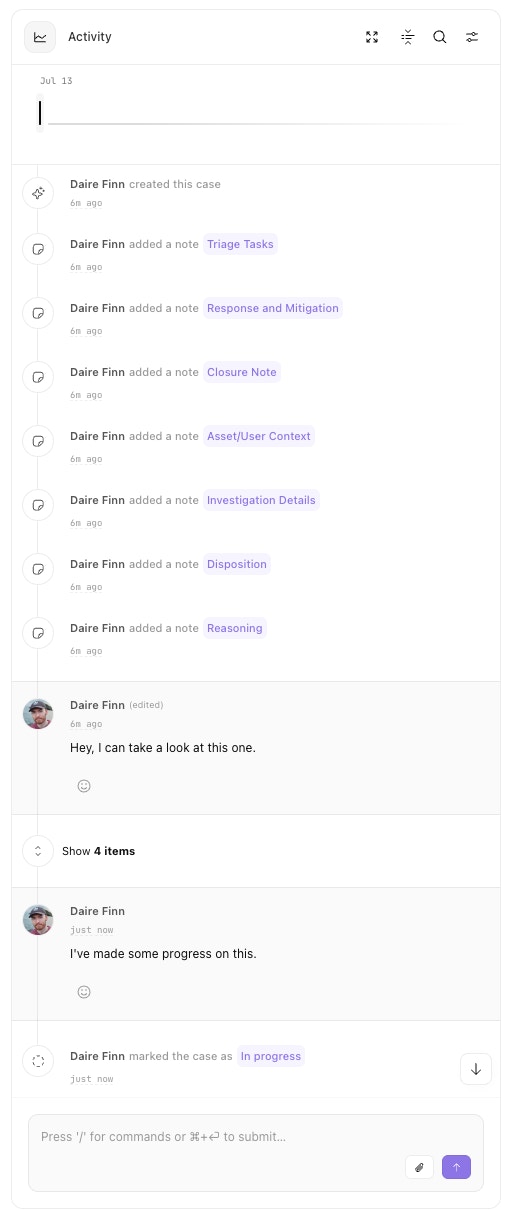The width and height of the screenshot is (512, 1216).
Task: Open the Response and Mitigation note
Action: [273, 308]
